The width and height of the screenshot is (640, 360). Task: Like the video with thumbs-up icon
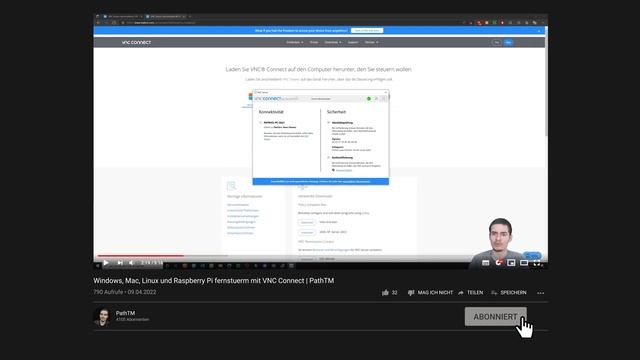385,293
